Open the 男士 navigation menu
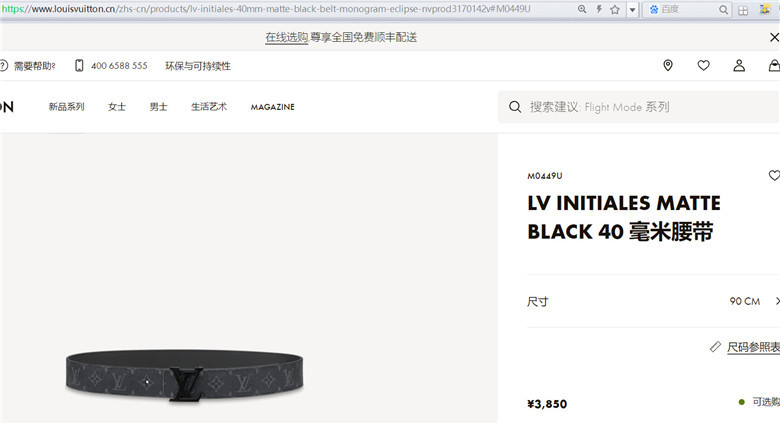Image resolution: width=780 pixels, height=424 pixels. [158, 106]
